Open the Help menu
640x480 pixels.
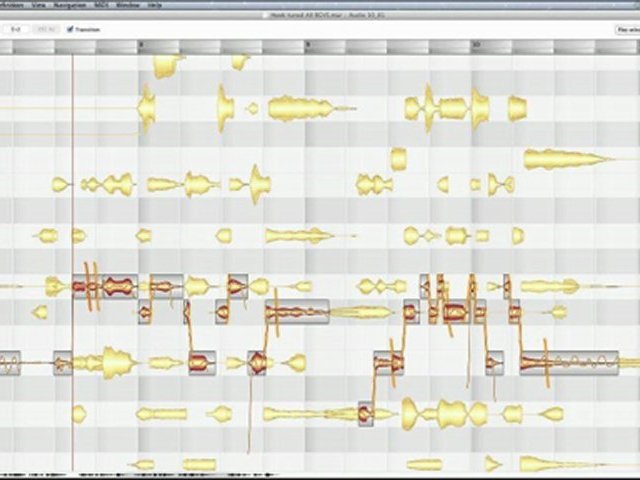155,5
